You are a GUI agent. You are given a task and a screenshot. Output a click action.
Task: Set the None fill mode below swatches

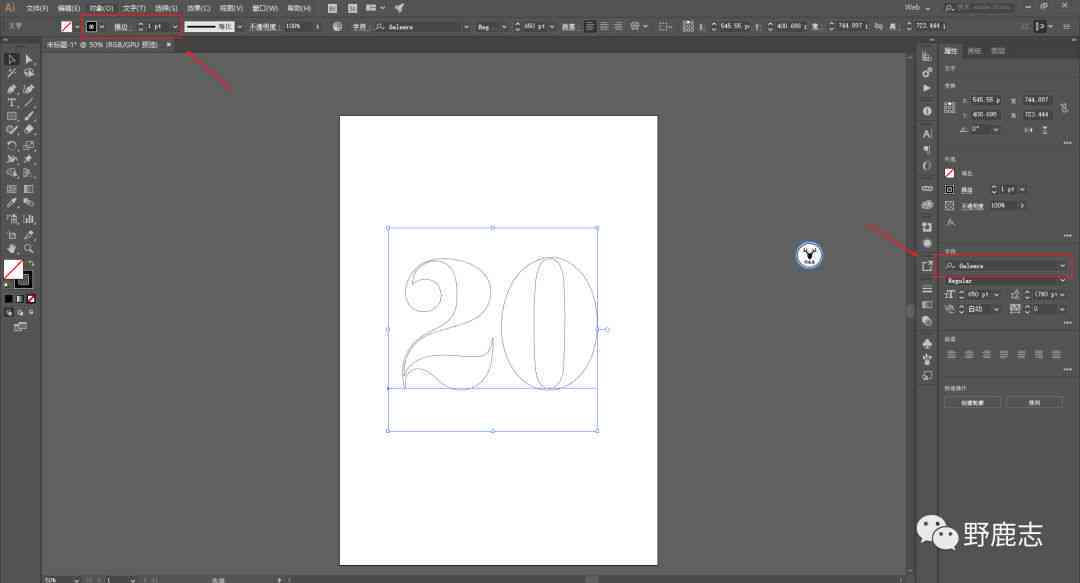click(x=31, y=299)
